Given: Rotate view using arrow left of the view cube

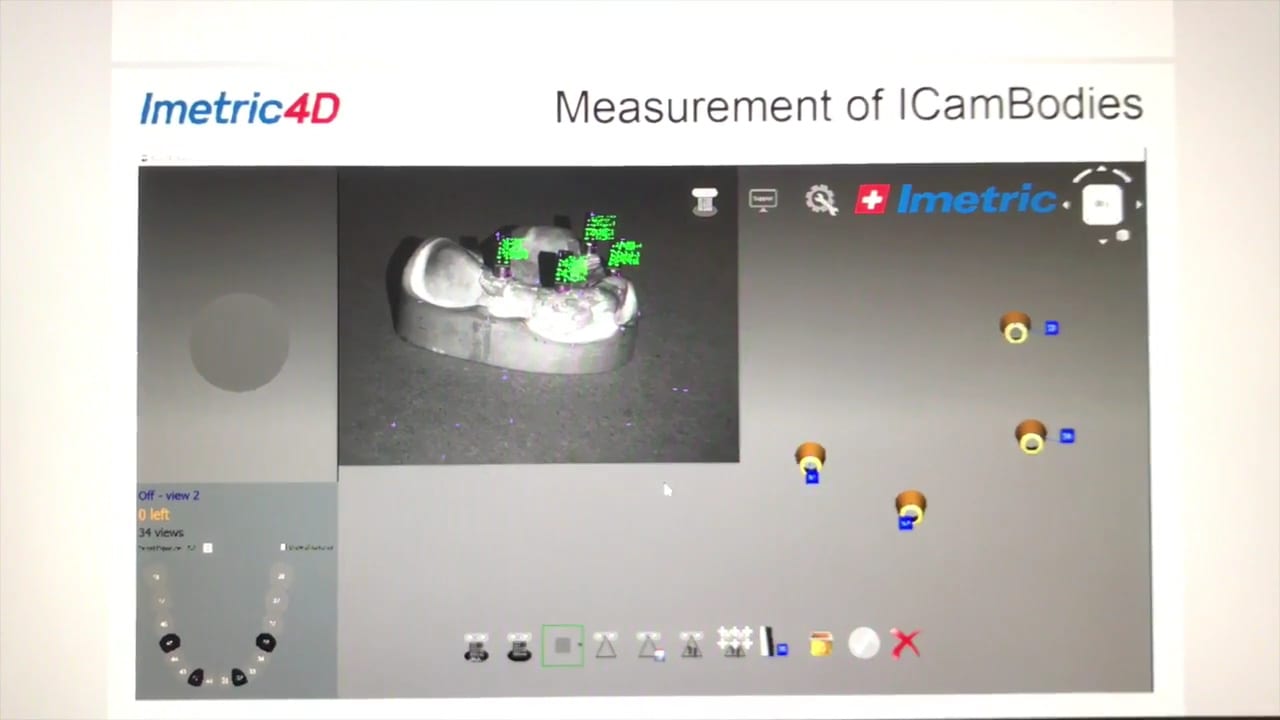Looking at the screenshot, I should pyautogui.click(x=1066, y=205).
